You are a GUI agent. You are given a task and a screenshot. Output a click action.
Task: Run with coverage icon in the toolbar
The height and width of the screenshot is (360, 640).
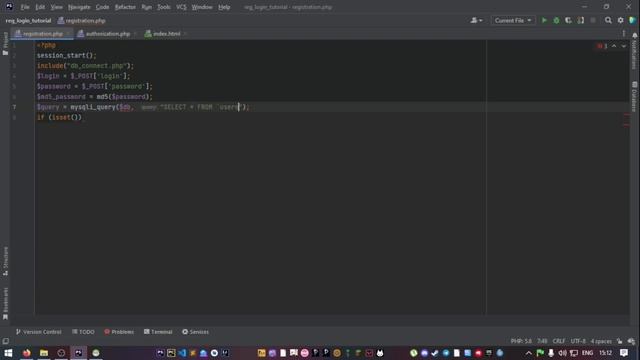tap(568, 20)
